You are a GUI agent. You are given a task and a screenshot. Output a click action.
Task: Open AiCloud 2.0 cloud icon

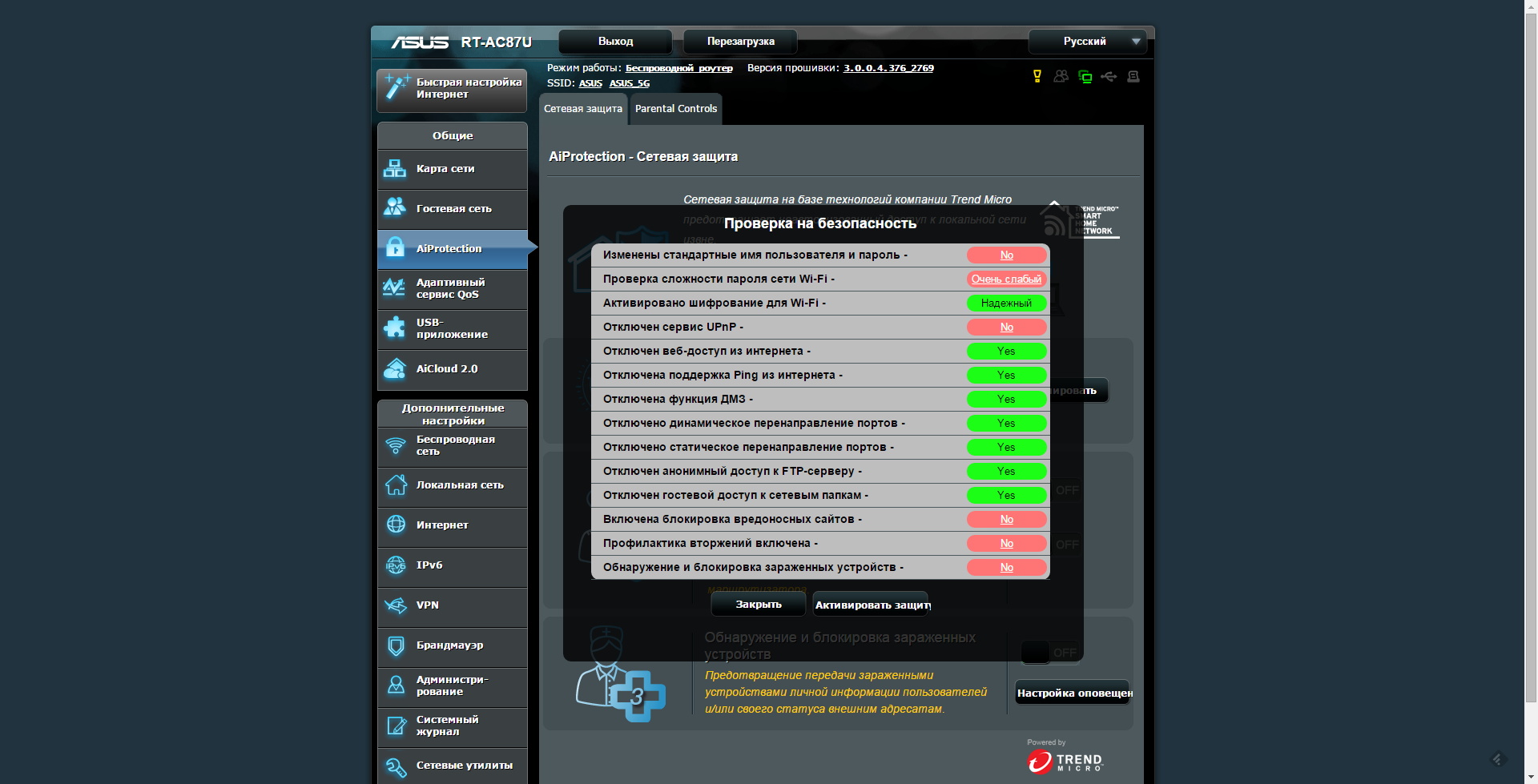[x=395, y=368]
